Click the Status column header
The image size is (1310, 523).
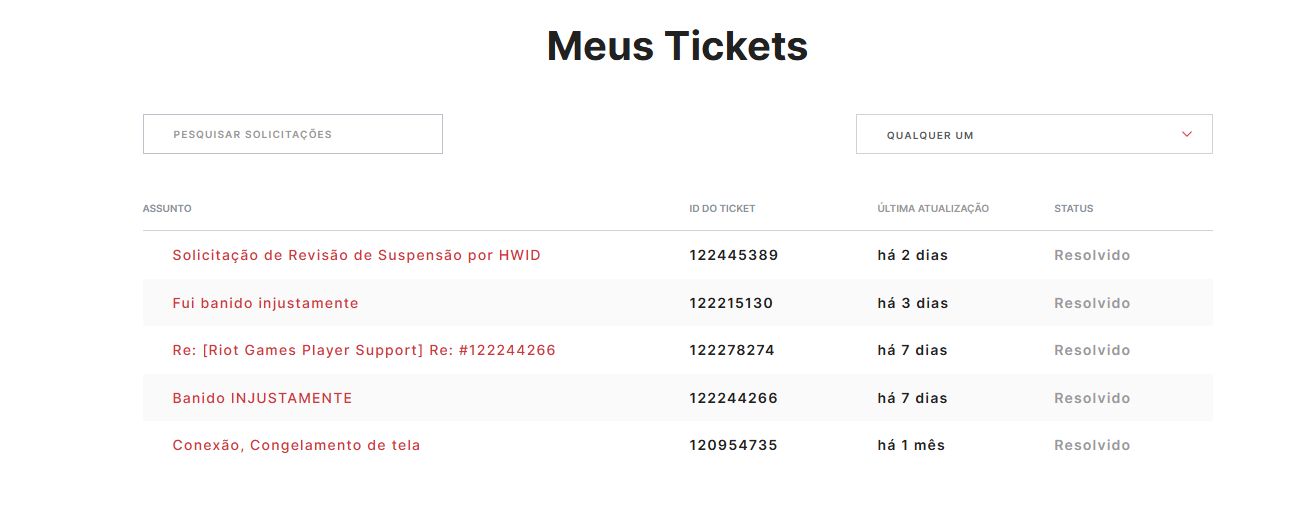(x=1073, y=209)
